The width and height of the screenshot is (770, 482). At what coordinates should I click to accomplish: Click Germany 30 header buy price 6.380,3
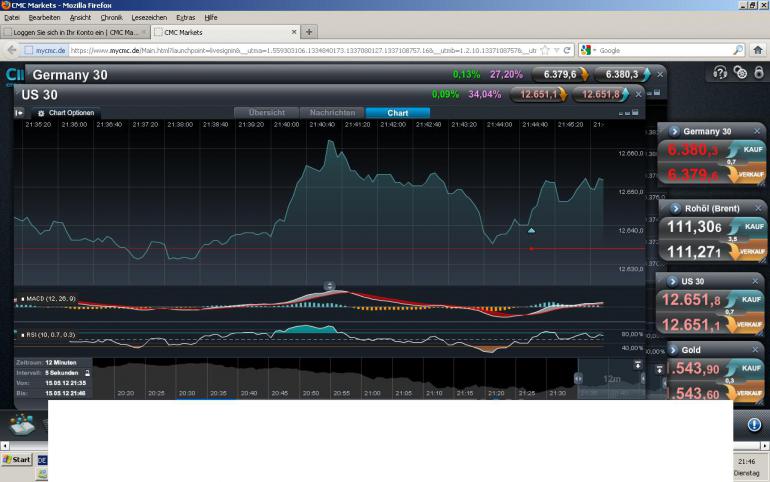622,75
